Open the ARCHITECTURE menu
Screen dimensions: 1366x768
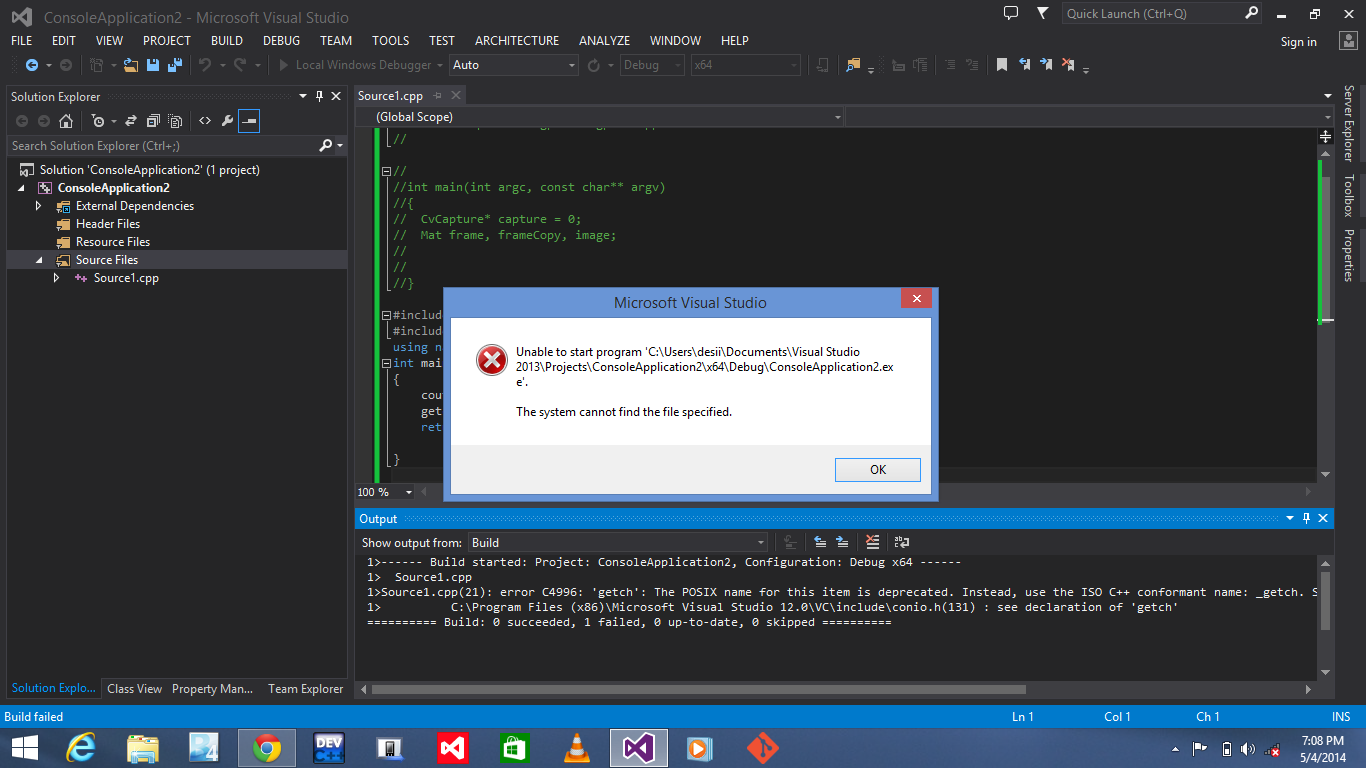pos(517,41)
